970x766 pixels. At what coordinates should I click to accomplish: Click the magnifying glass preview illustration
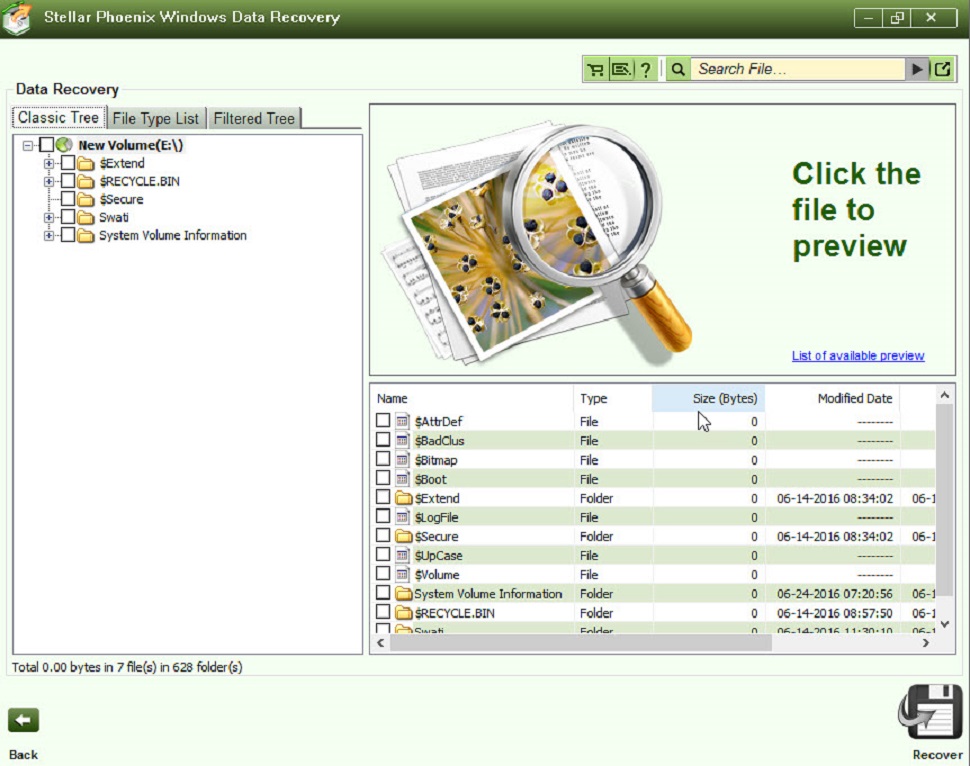coord(538,241)
